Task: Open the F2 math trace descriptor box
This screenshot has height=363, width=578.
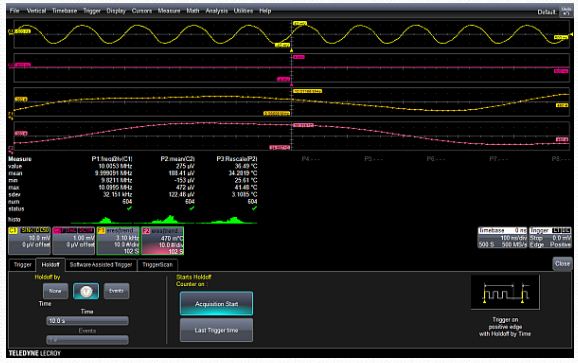Action: pos(162,240)
